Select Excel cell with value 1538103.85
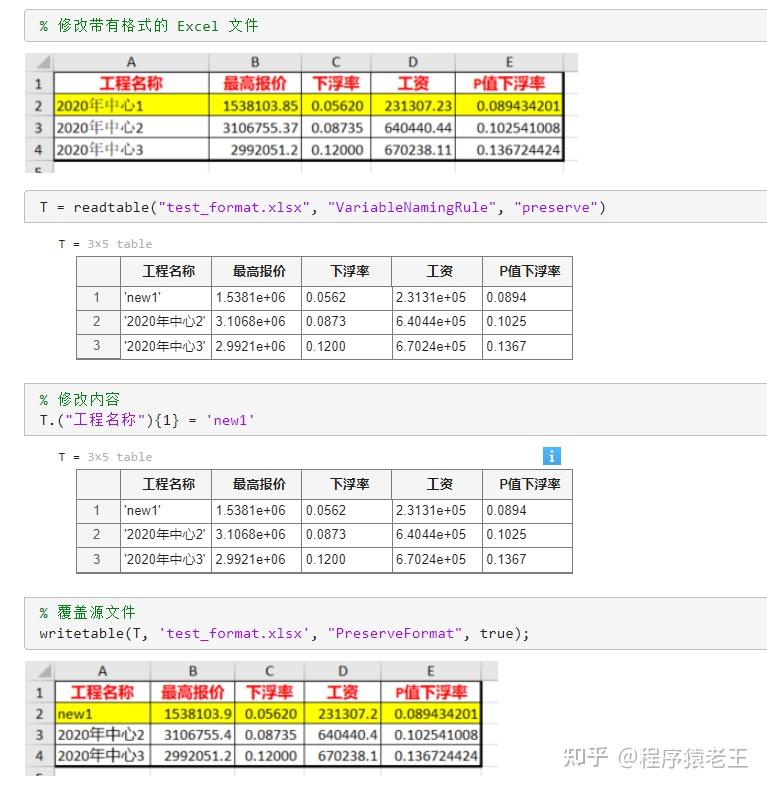The height and width of the screenshot is (789, 767). (x=255, y=105)
